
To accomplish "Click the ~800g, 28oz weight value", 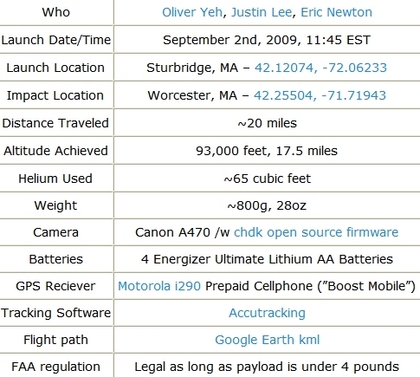I will coord(267,206).
